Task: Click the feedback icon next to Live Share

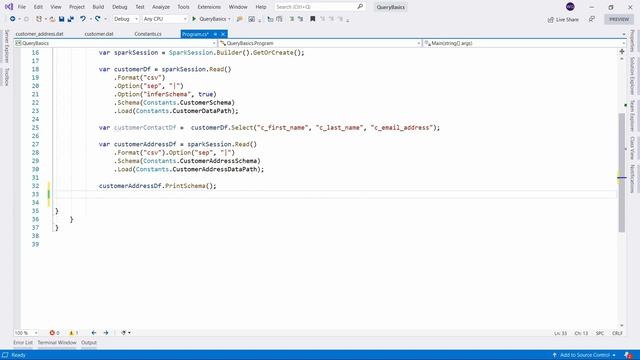Action: 592,19
